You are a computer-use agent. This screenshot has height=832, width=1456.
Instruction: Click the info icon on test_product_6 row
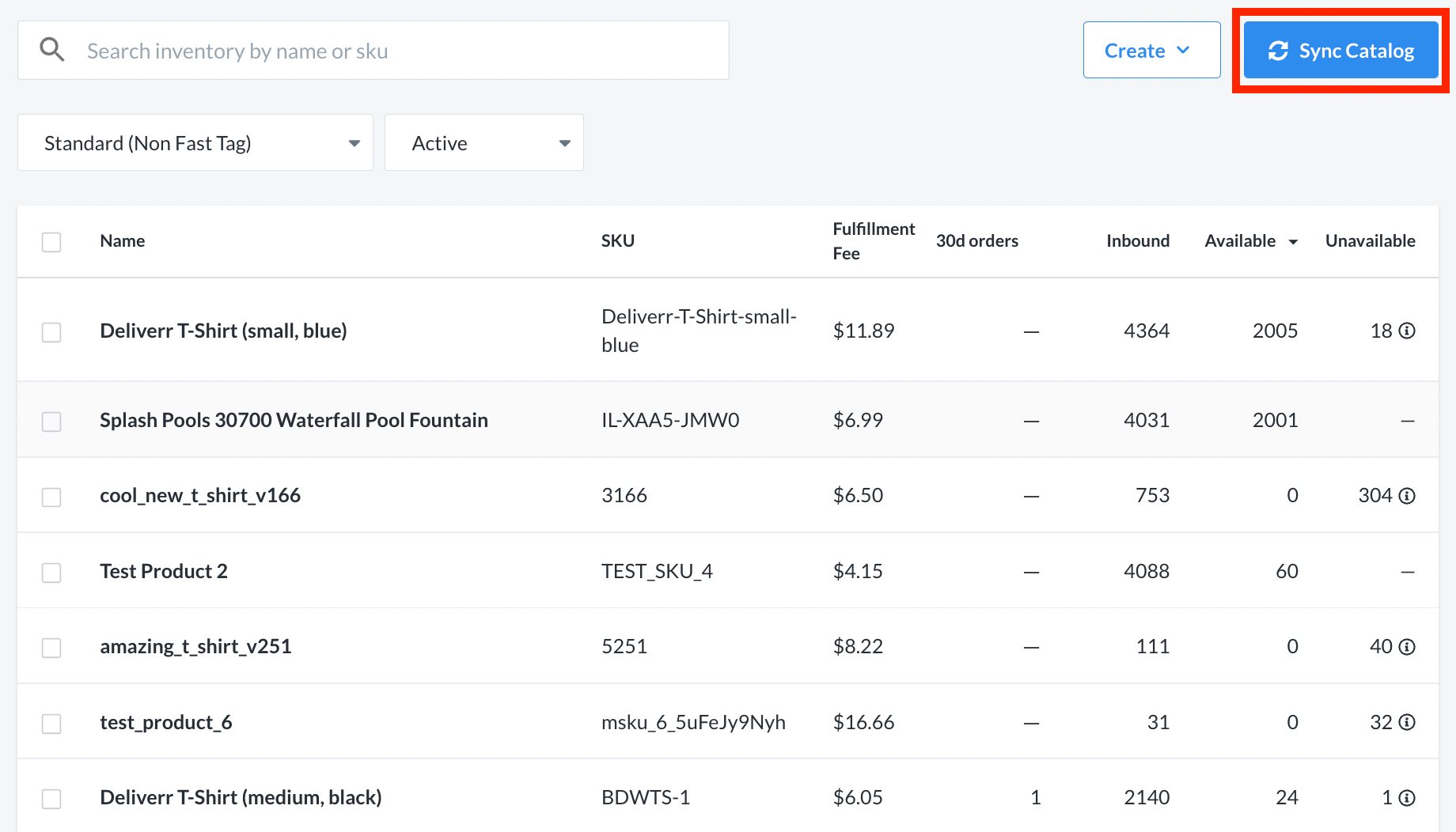point(1408,722)
